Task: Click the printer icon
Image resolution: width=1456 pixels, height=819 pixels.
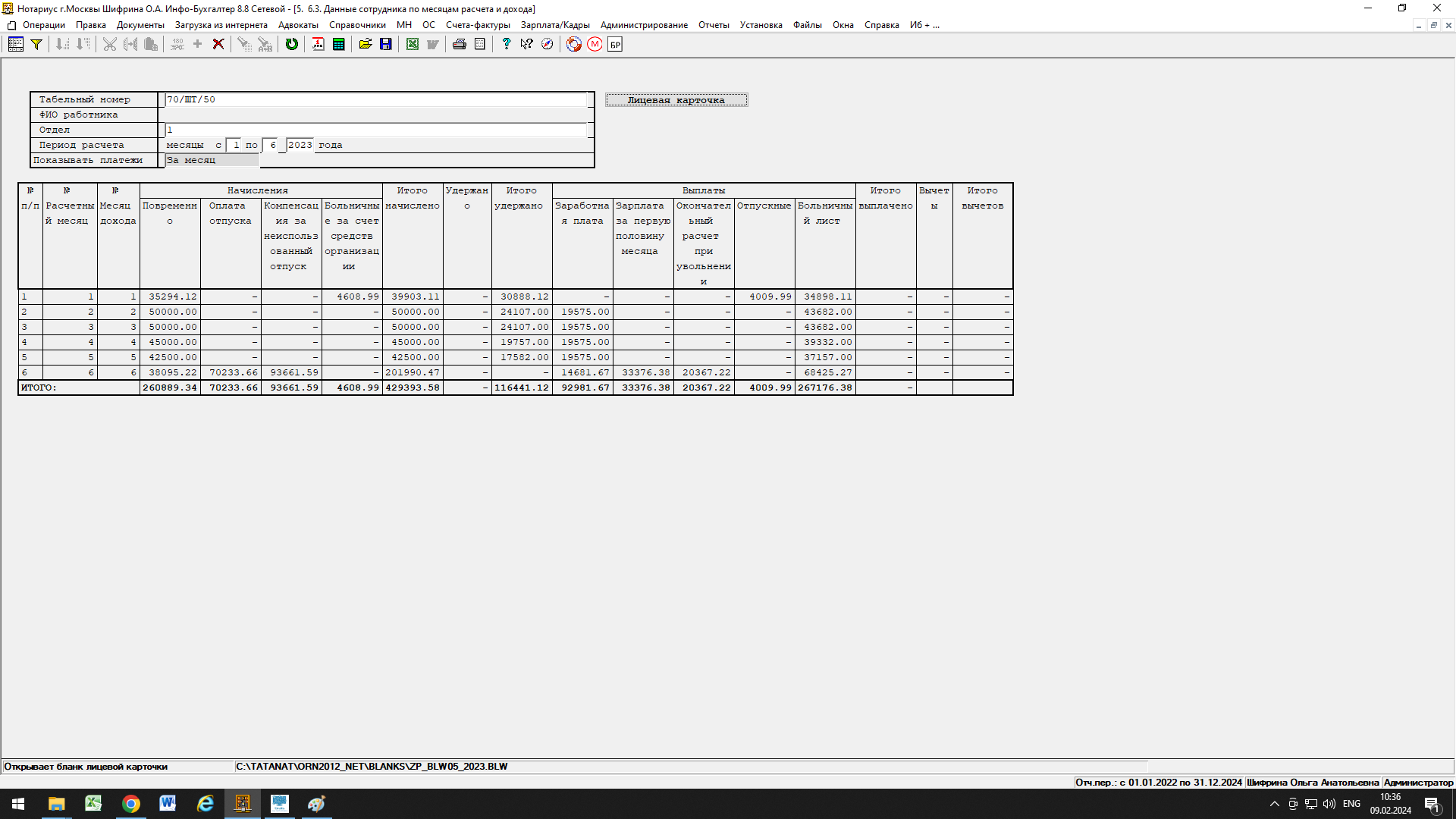Action: tap(460, 45)
